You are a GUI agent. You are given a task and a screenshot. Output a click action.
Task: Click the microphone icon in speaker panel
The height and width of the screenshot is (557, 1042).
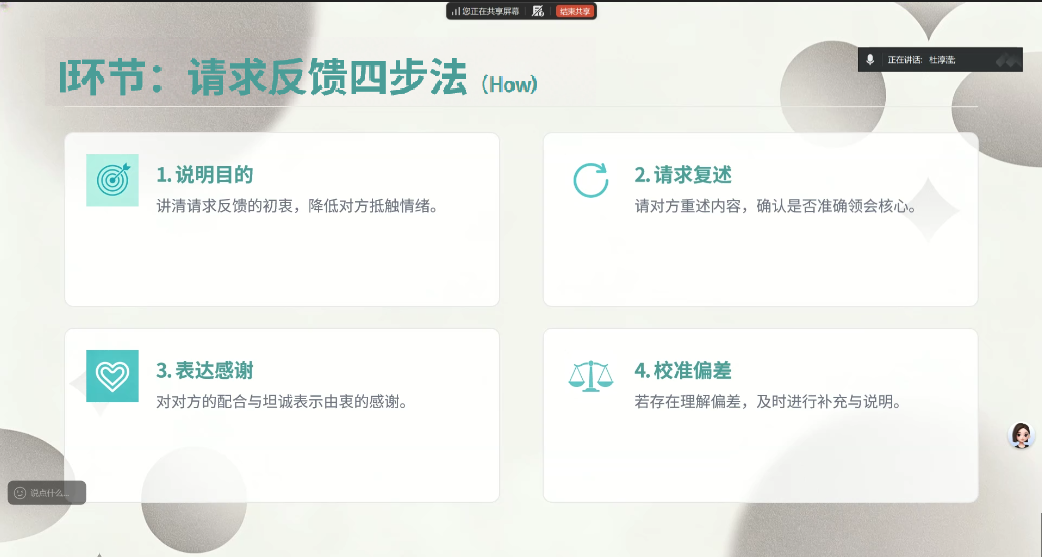[x=870, y=60]
